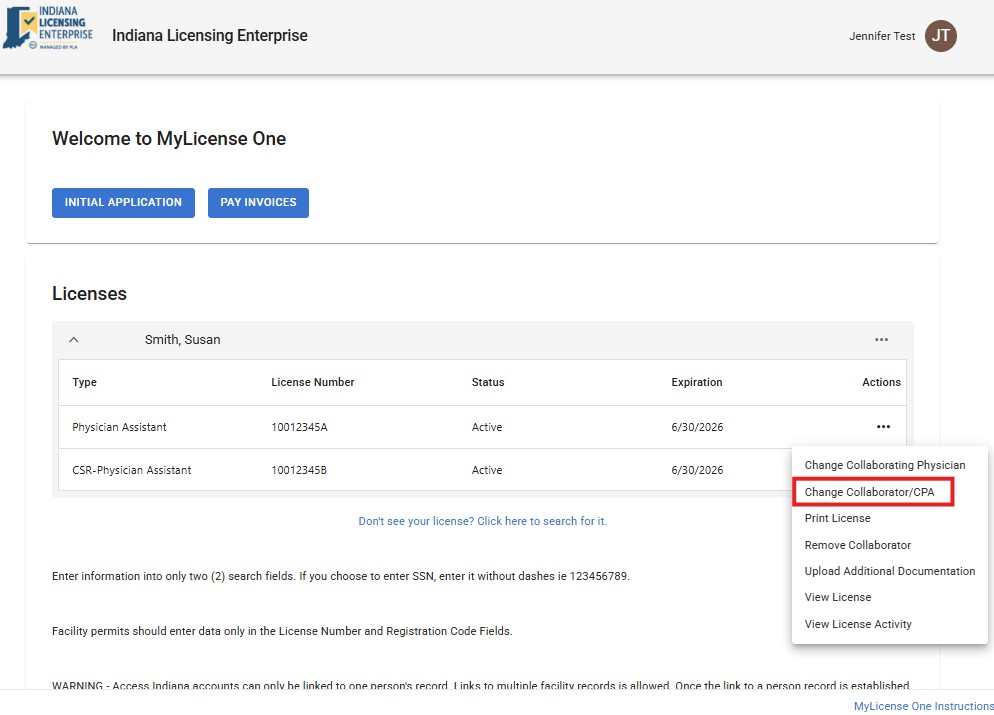This screenshot has height=715, width=994.
Task: Select Upload Additional Documentation option
Action: (889, 571)
